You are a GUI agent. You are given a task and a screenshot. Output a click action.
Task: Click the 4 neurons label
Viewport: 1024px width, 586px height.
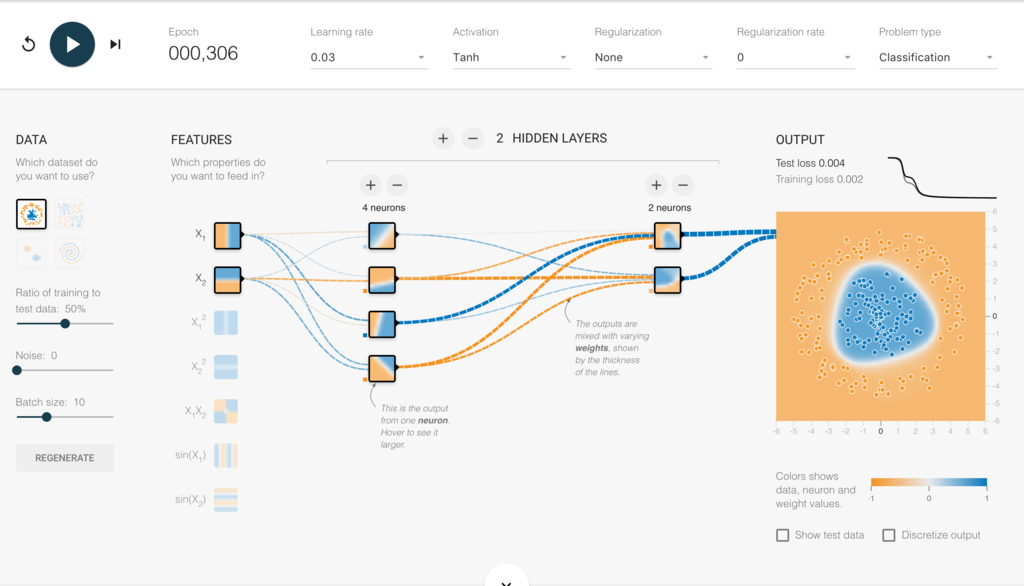pyautogui.click(x=383, y=208)
